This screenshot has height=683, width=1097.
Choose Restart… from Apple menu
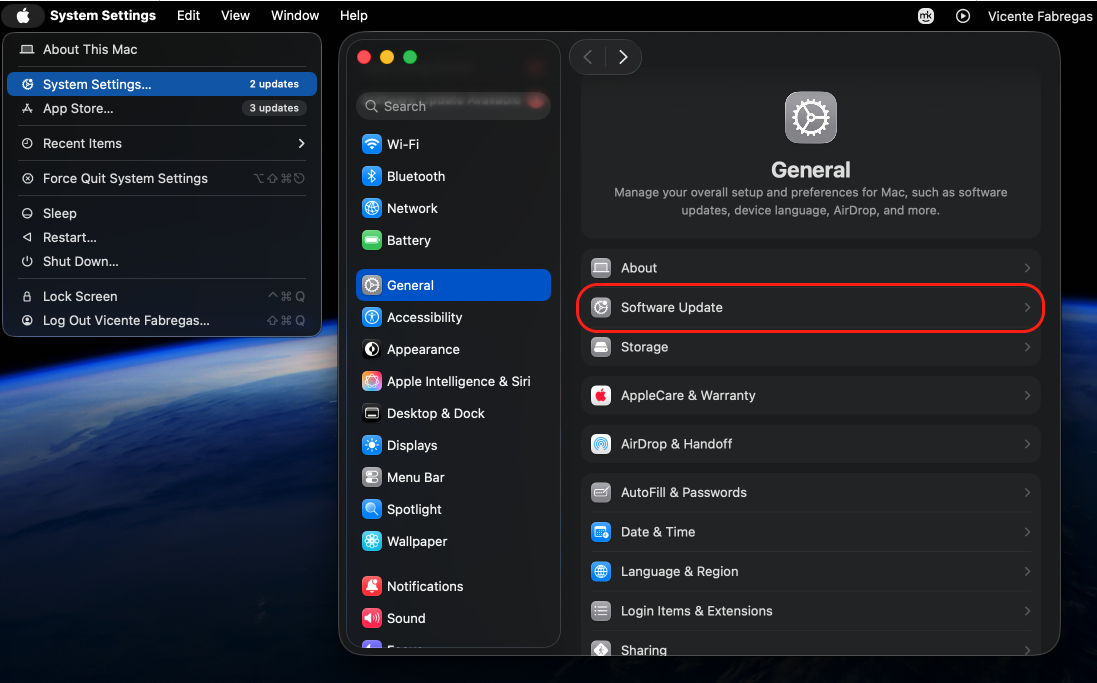pos(162,237)
